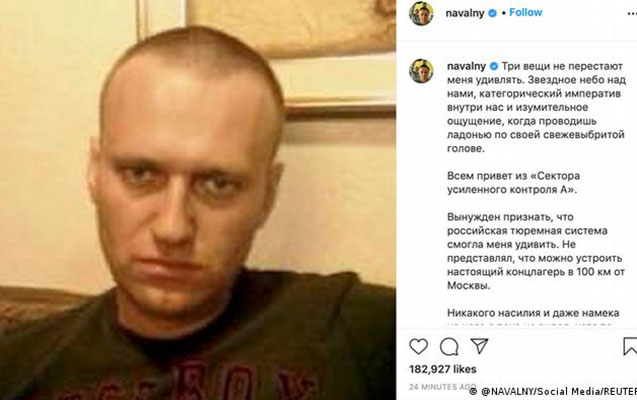Open the three-dot more options menu
The height and width of the screenshot is (400, 637).
click(632, 13)
